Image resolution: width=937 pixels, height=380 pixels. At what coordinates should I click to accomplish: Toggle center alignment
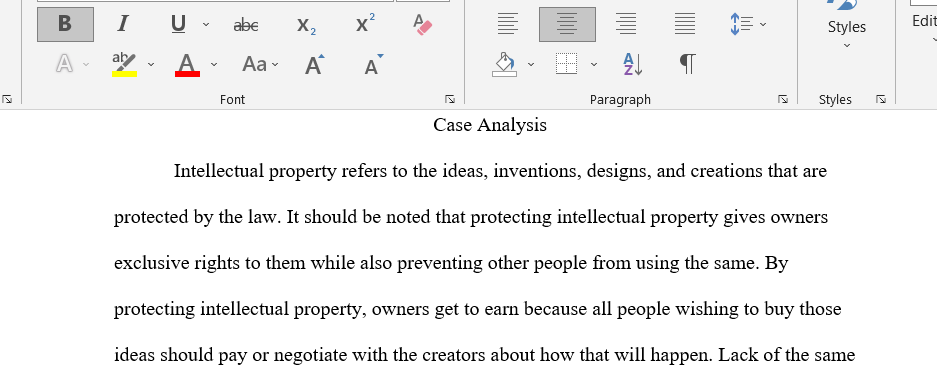(x=567, y=24)
